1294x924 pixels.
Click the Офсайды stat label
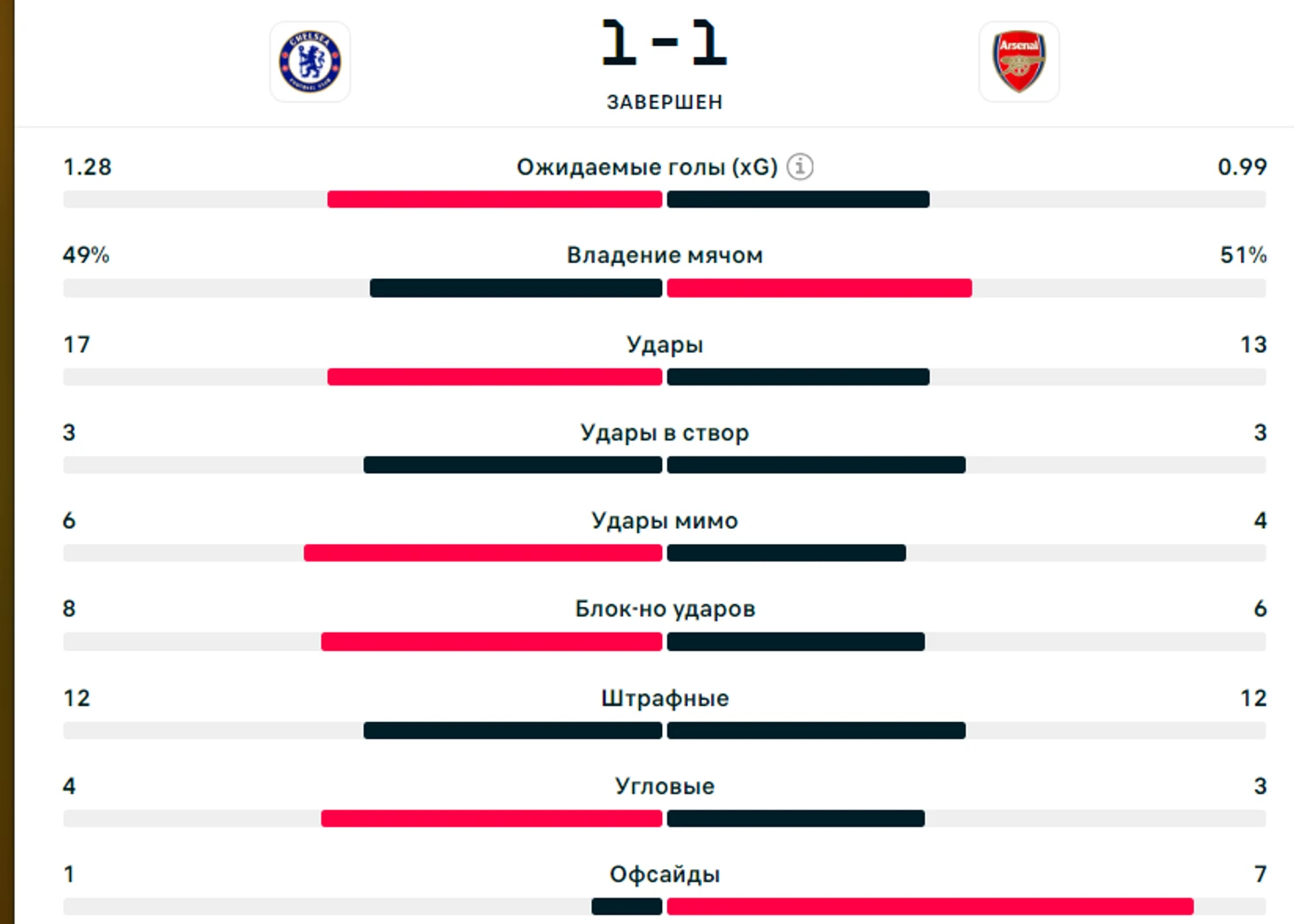tap(665, 874)
